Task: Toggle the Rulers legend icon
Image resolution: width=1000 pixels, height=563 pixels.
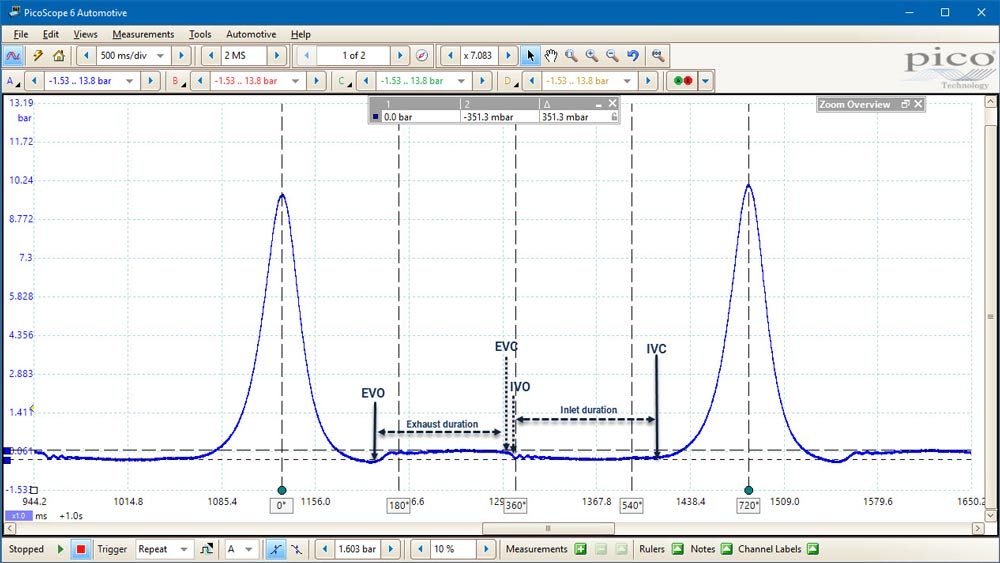Action: click(677, 549)
